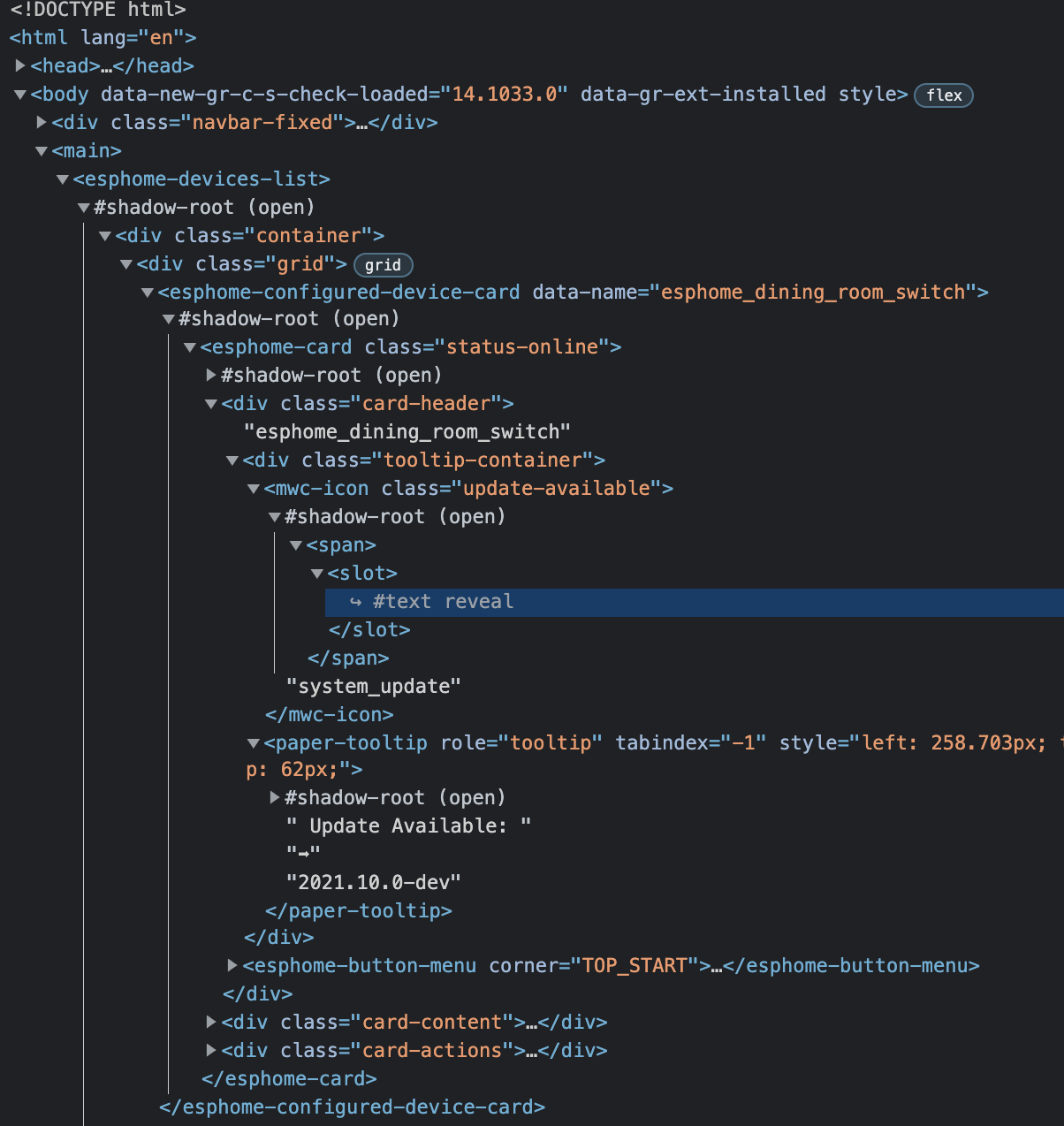Viewport: 1064px width, 1126px height.
Task: Expand the card-content div
Action: pos(210,1022)
